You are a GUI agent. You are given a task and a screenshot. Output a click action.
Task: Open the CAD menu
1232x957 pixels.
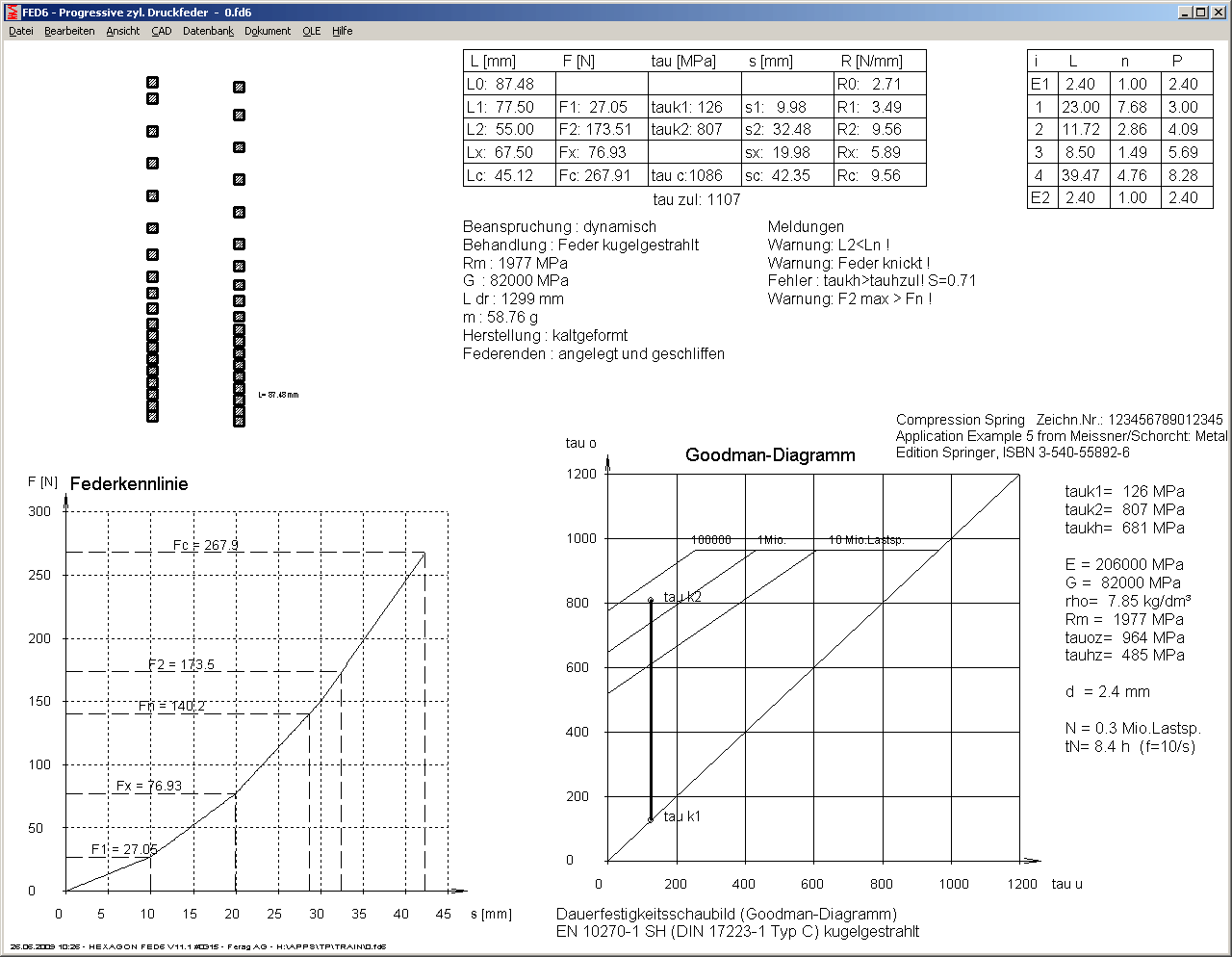tap(162, 31)
